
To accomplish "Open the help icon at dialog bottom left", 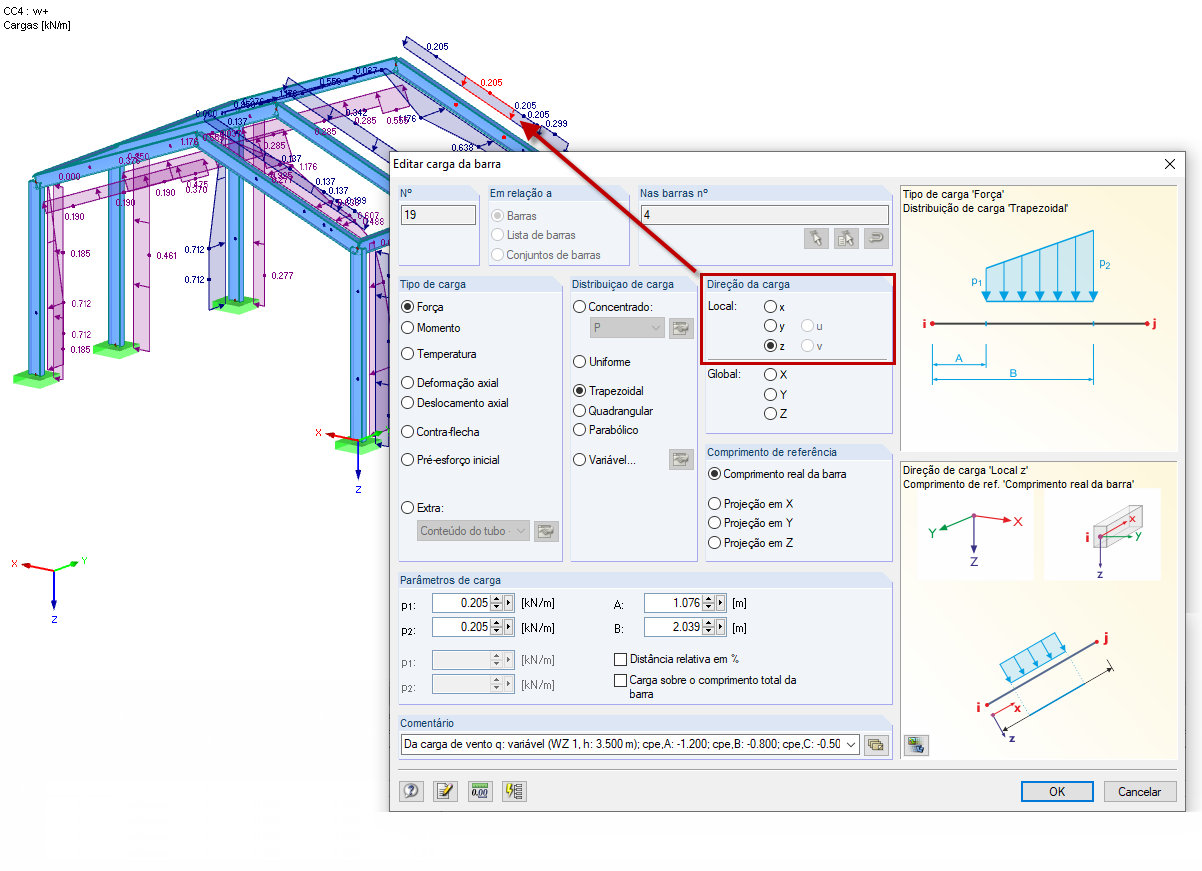I will (411, 791).
